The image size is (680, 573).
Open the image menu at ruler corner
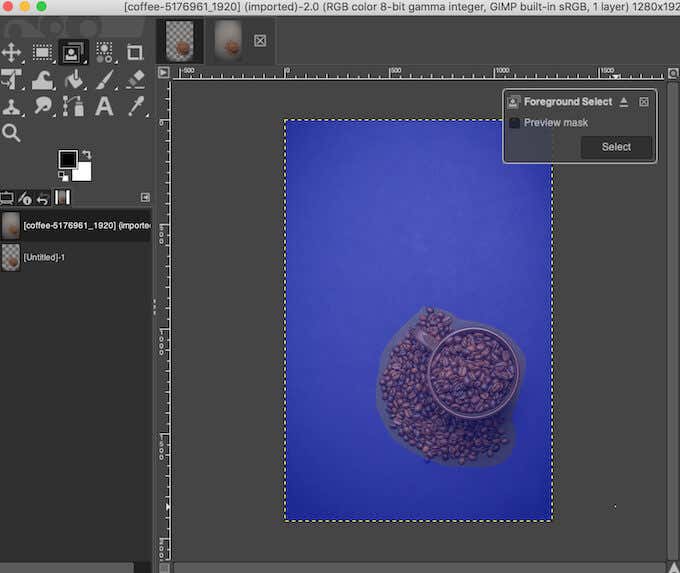164,72
